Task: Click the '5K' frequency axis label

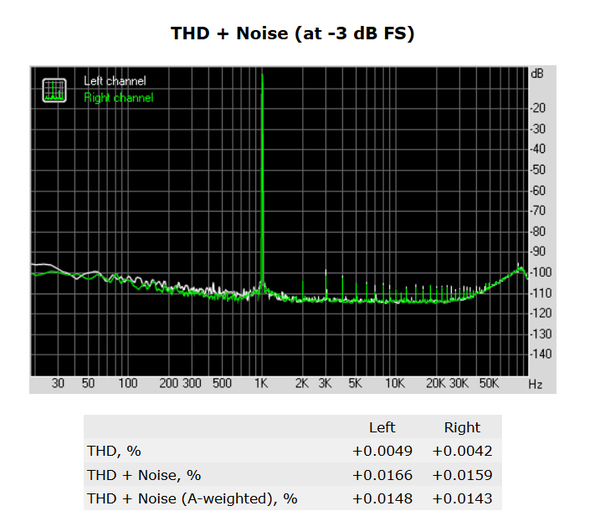Action: (355, 383)
